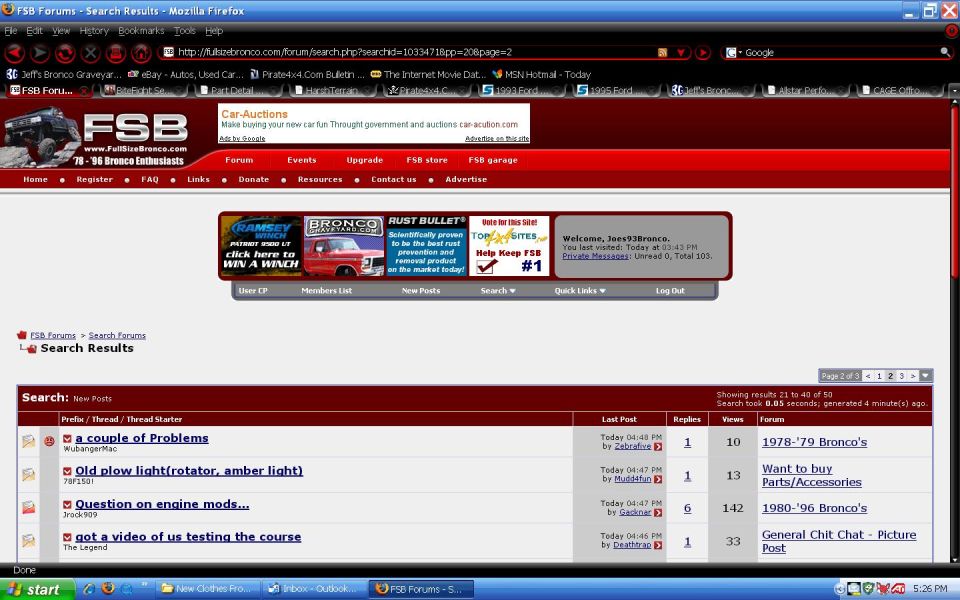Open User CP in forum navbar
Screen dimensions: 960x600
[253, 291]
